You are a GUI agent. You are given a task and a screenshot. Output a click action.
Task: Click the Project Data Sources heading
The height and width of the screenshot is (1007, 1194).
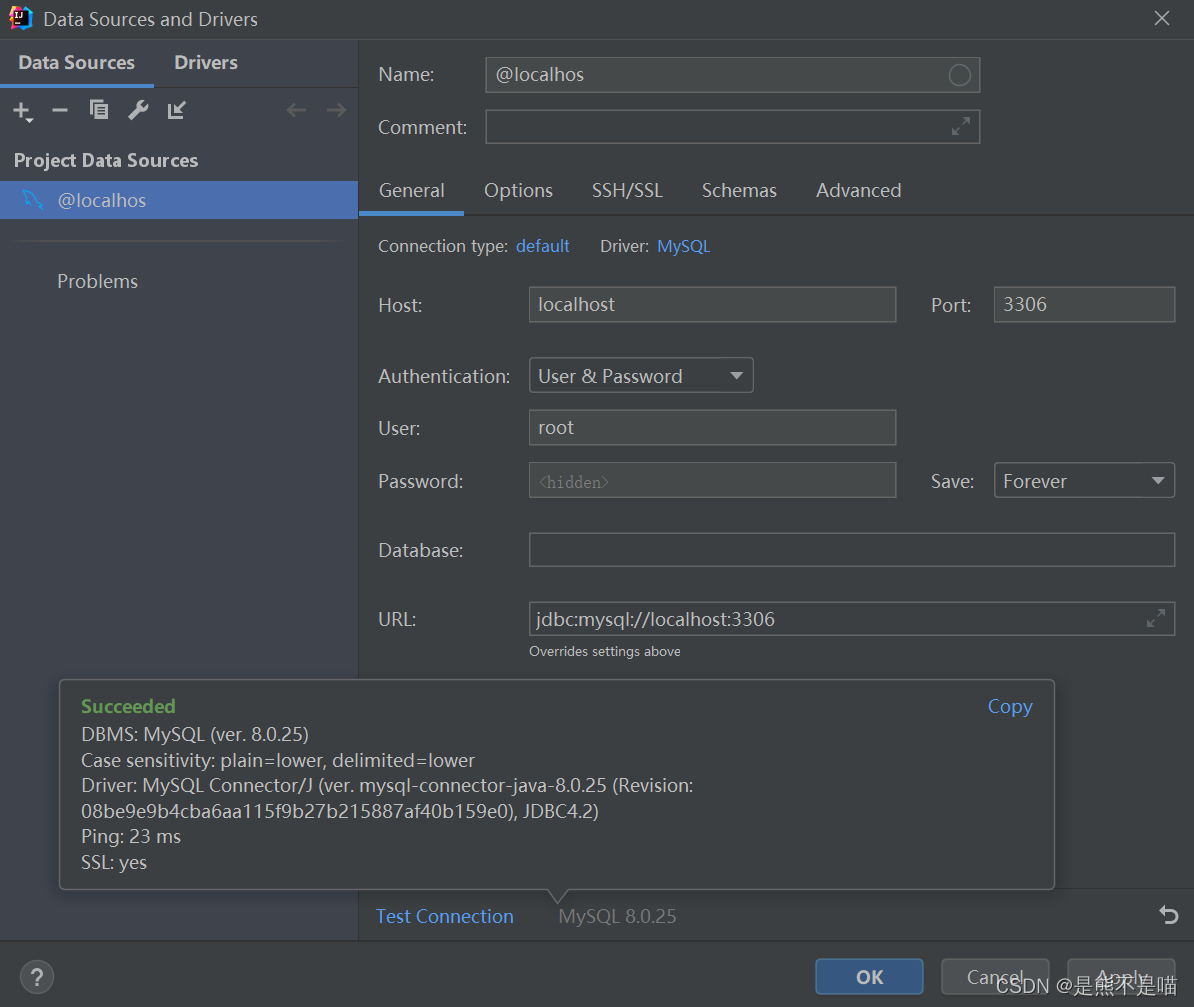coord(106,160)
